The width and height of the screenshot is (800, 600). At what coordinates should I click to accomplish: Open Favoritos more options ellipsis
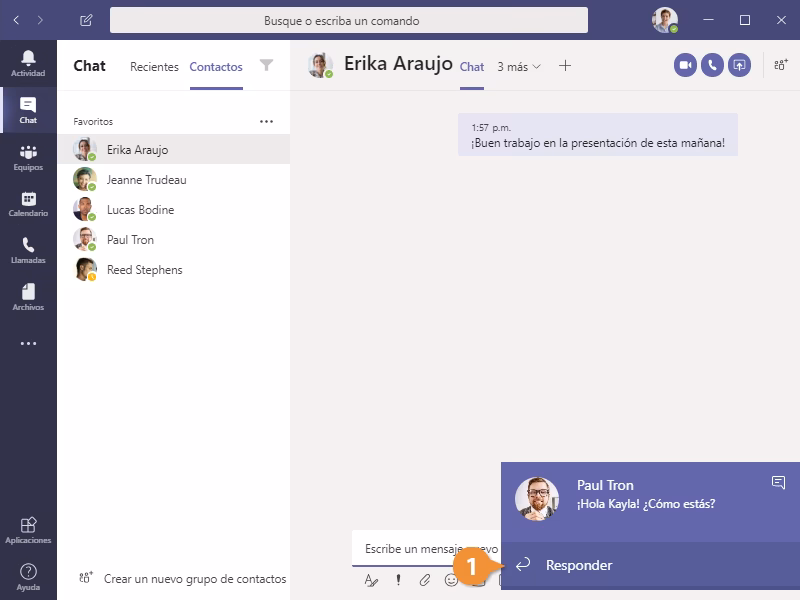click(266, 121)
